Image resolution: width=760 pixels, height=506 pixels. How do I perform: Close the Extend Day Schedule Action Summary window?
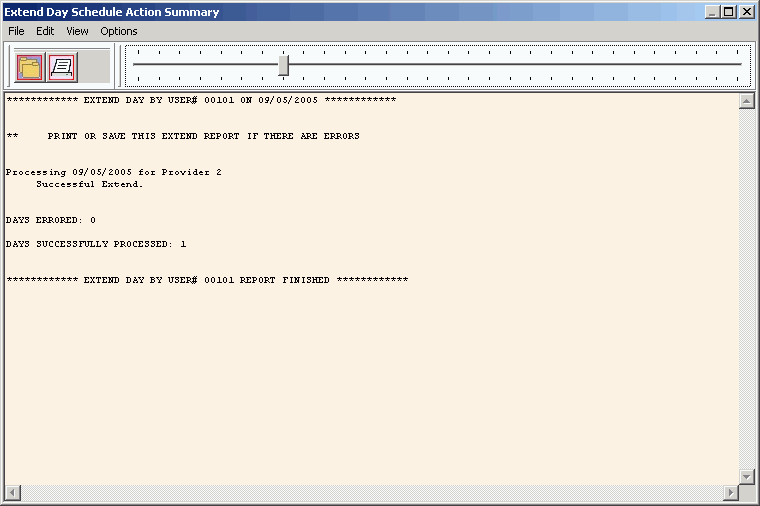(x=746, y=12)
